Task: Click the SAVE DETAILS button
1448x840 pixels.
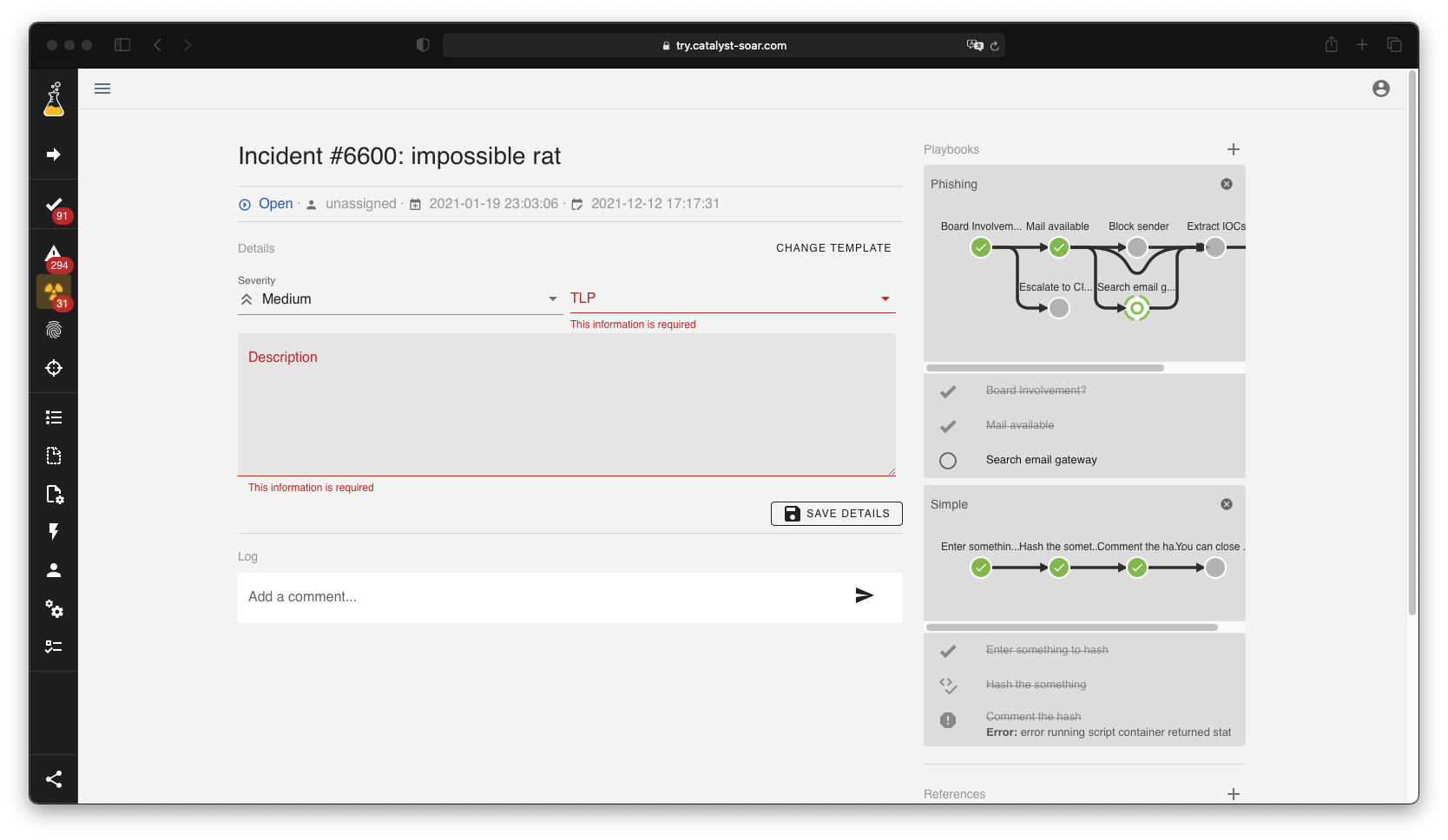Action: (836, 514)
